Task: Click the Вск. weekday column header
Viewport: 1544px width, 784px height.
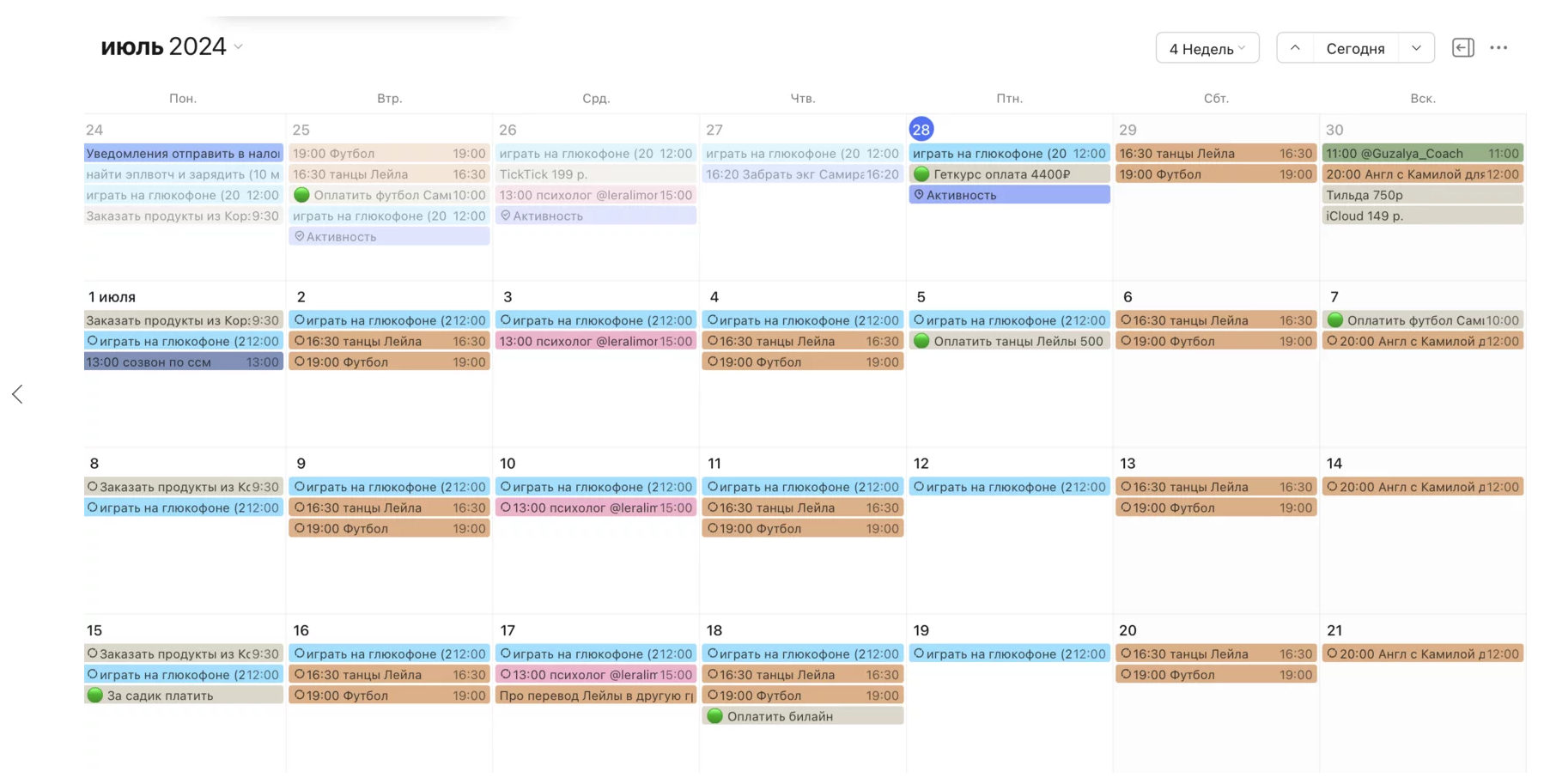Action: coord(1422,99)
